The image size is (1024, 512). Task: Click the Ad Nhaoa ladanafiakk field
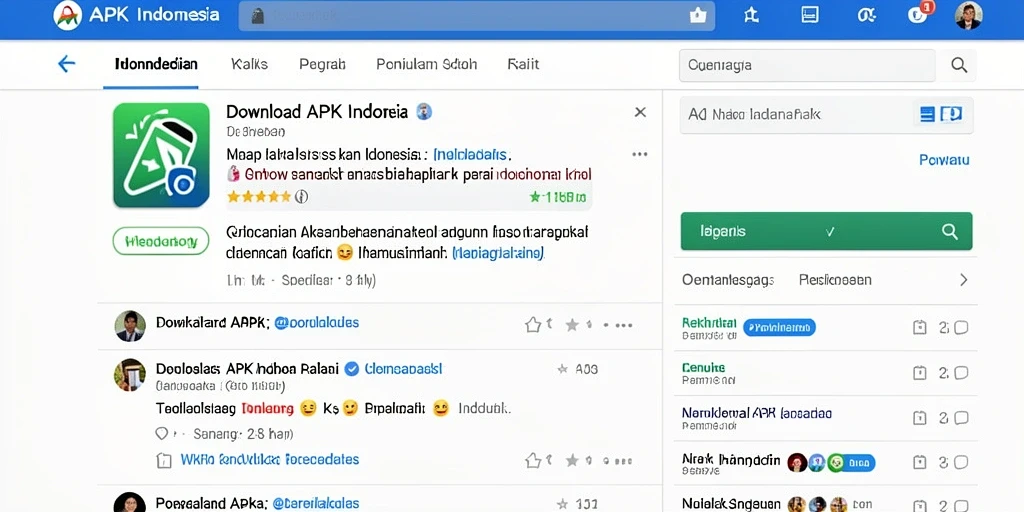pyautogui.click(x=826, y=115)
